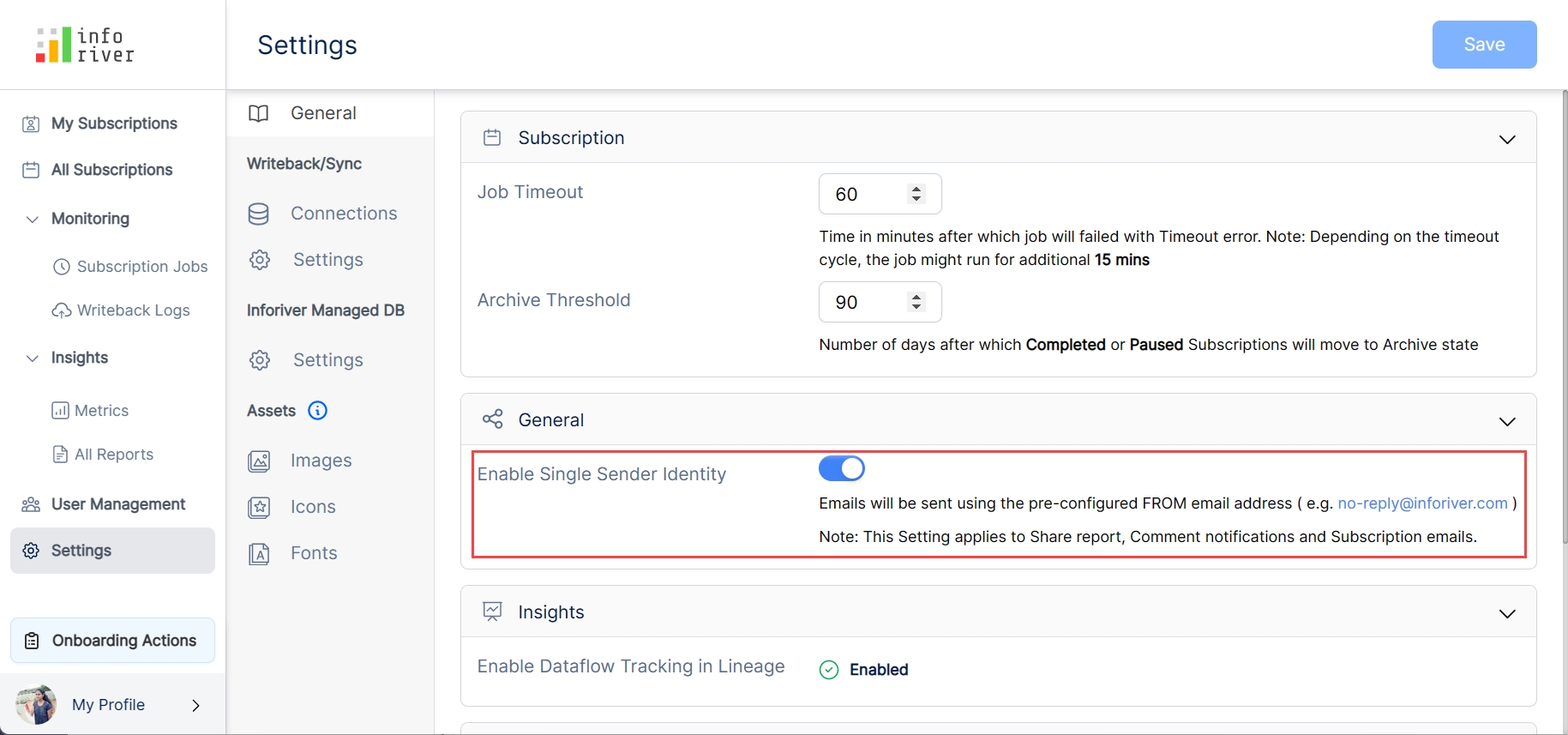
Task: Click the Writeback Logs cloud icon
Action: [x=61, y=310]
